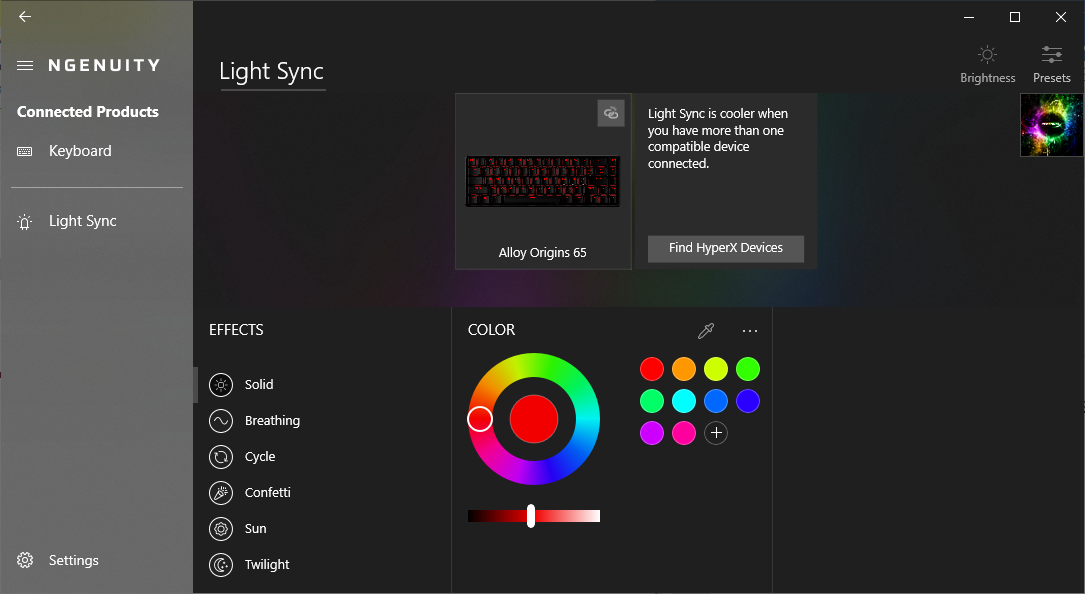
Task: Click the Solid effect label
Action: coord(259,385)
